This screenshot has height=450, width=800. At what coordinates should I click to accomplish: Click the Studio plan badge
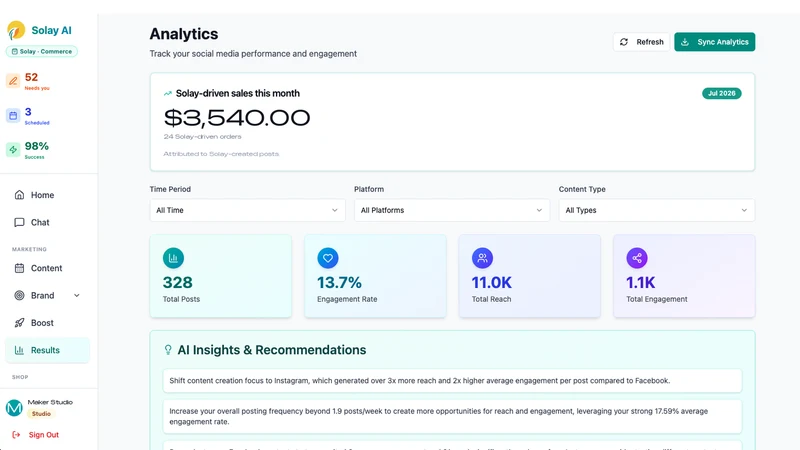pyautogui.click(x=41, y=414)
